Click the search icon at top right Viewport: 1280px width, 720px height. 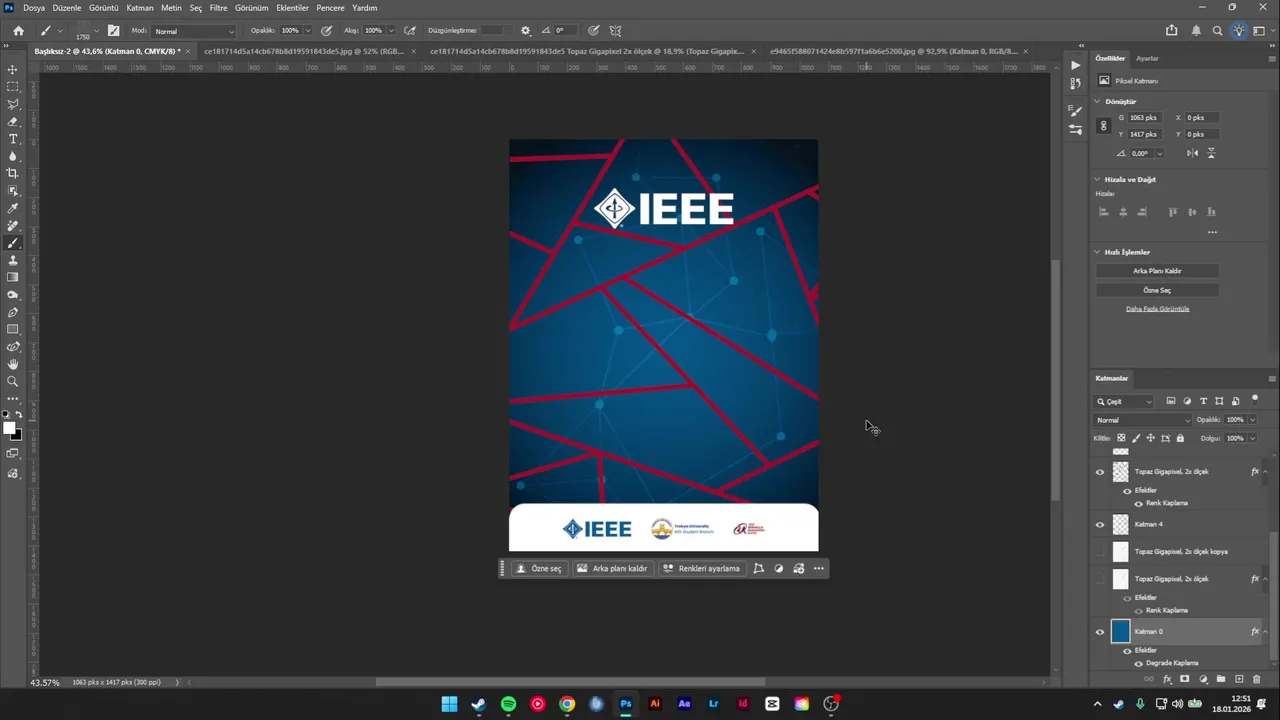tap(1218, 31)
